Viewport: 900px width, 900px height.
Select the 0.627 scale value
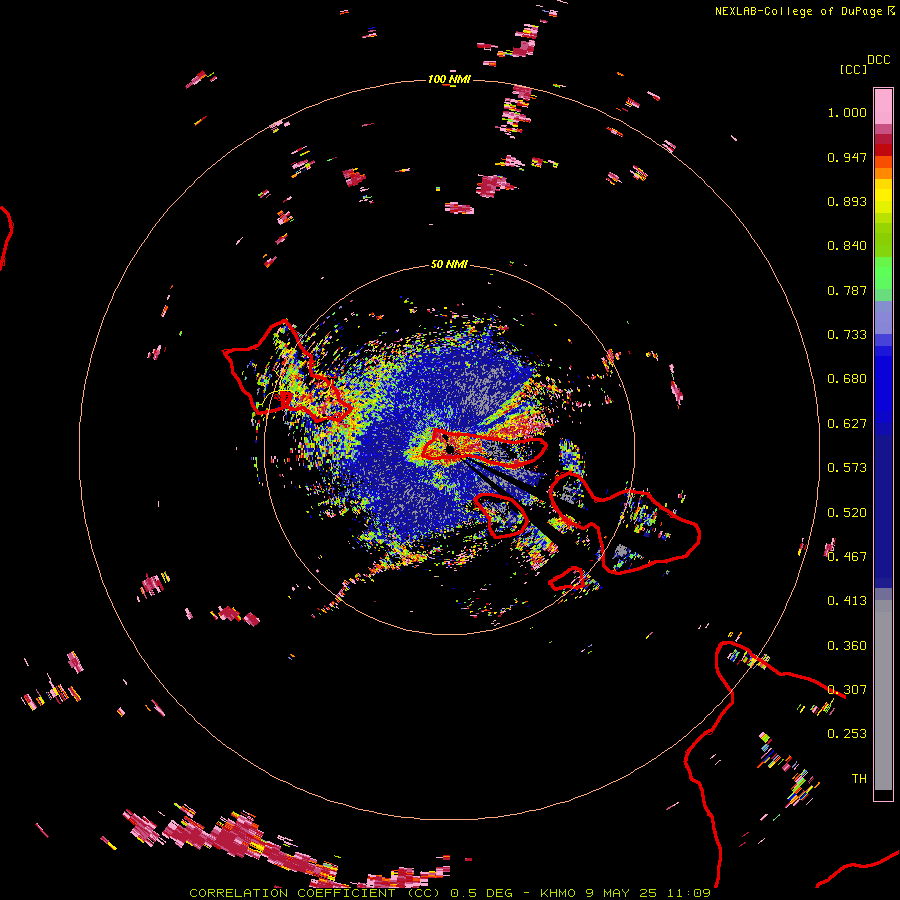(847, 424)
